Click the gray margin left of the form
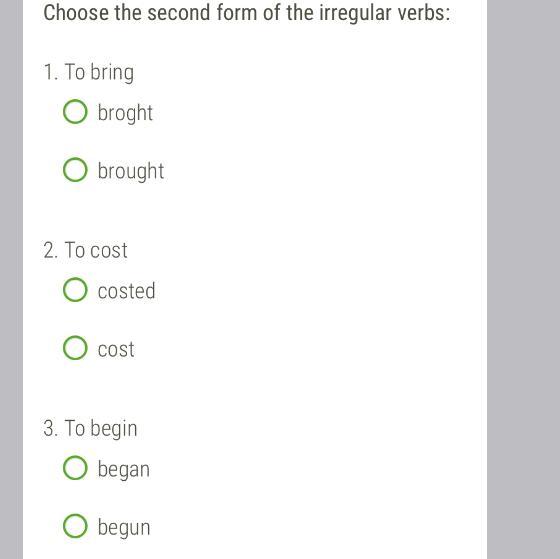 pos(11,279)
